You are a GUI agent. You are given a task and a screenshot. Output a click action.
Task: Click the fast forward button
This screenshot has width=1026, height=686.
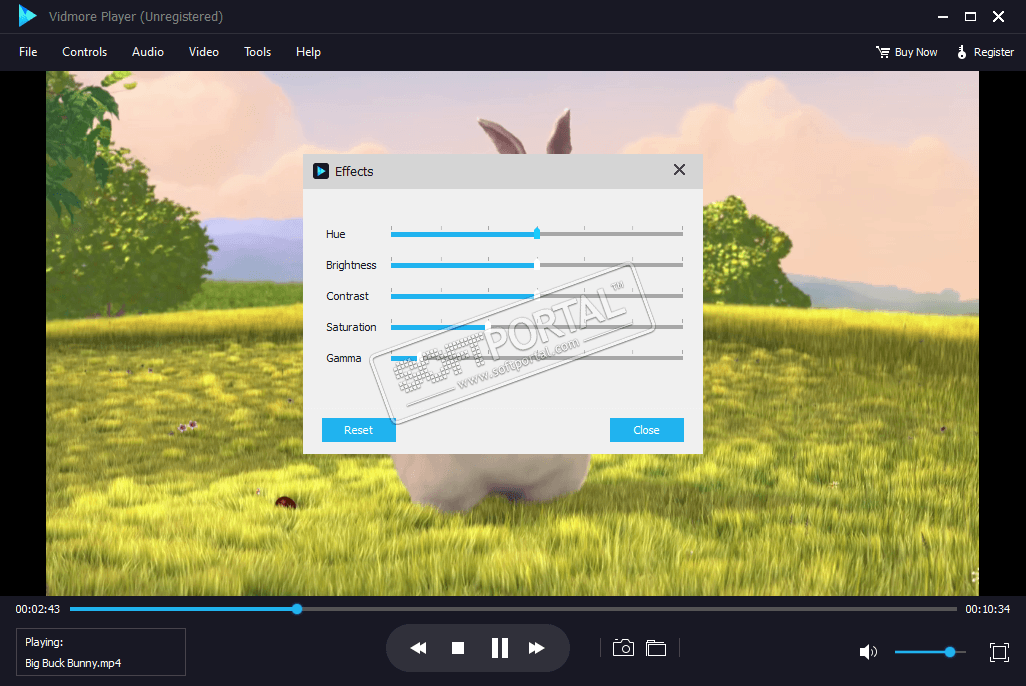(x=537, y=648)
